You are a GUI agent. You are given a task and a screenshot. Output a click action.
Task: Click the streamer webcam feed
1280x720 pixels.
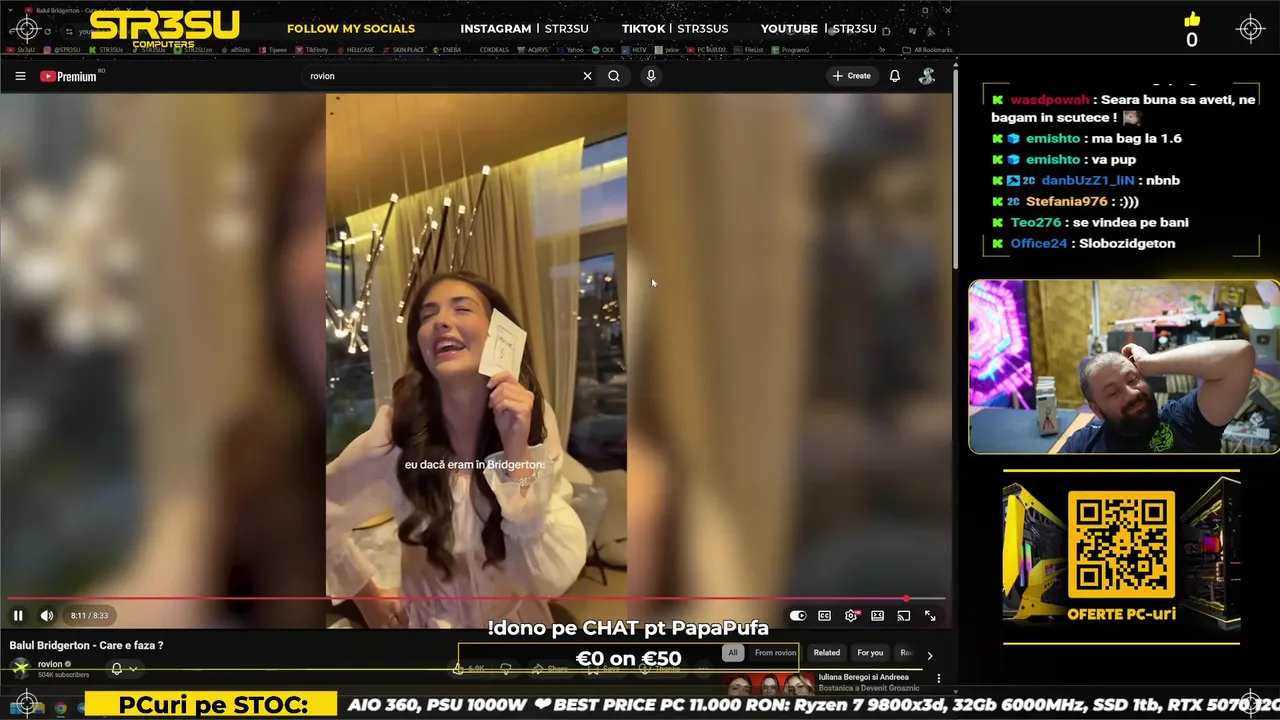(1123, 366)
